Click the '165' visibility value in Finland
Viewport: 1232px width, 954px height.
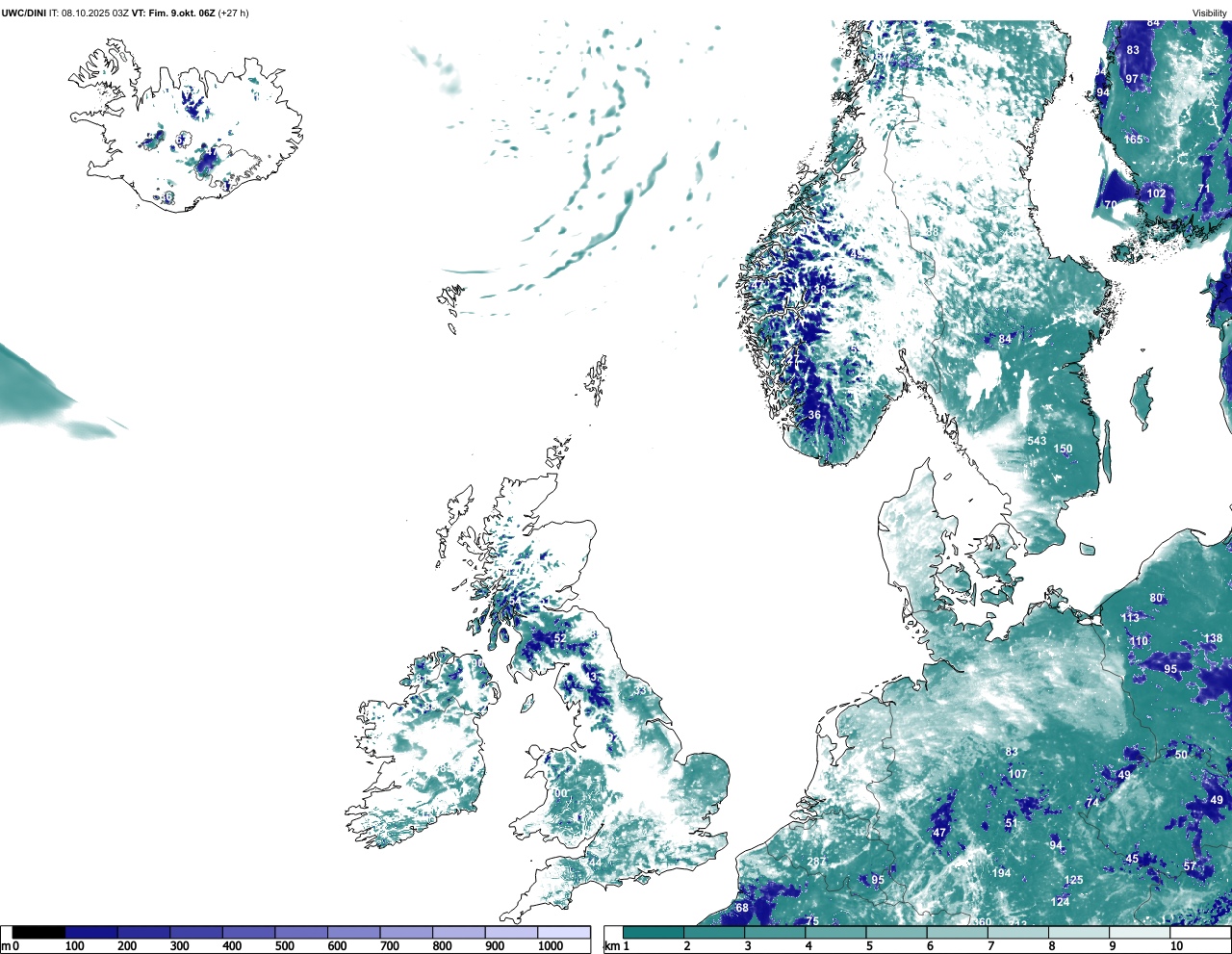[x=1134, y=140]
